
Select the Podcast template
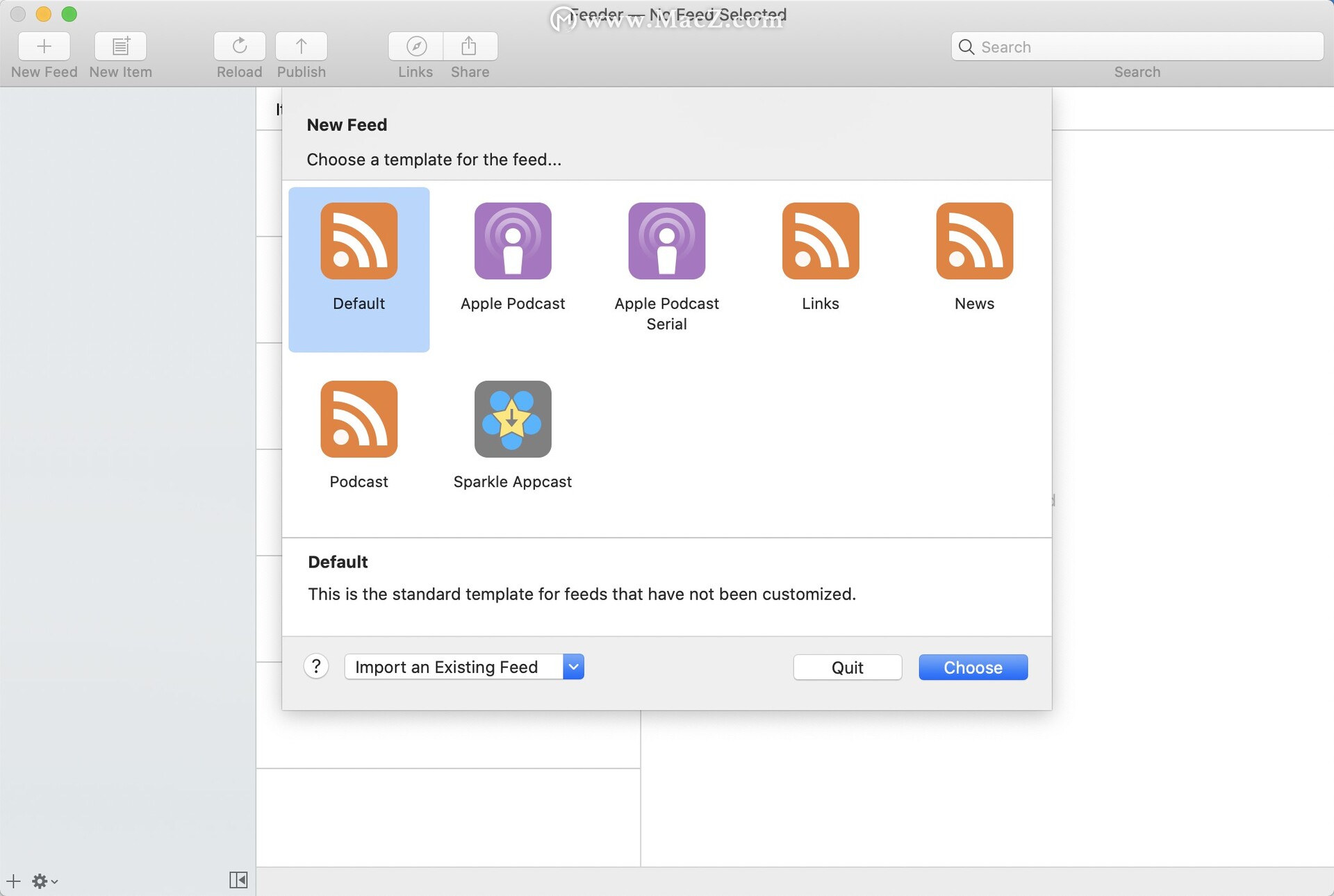[359, 435]
